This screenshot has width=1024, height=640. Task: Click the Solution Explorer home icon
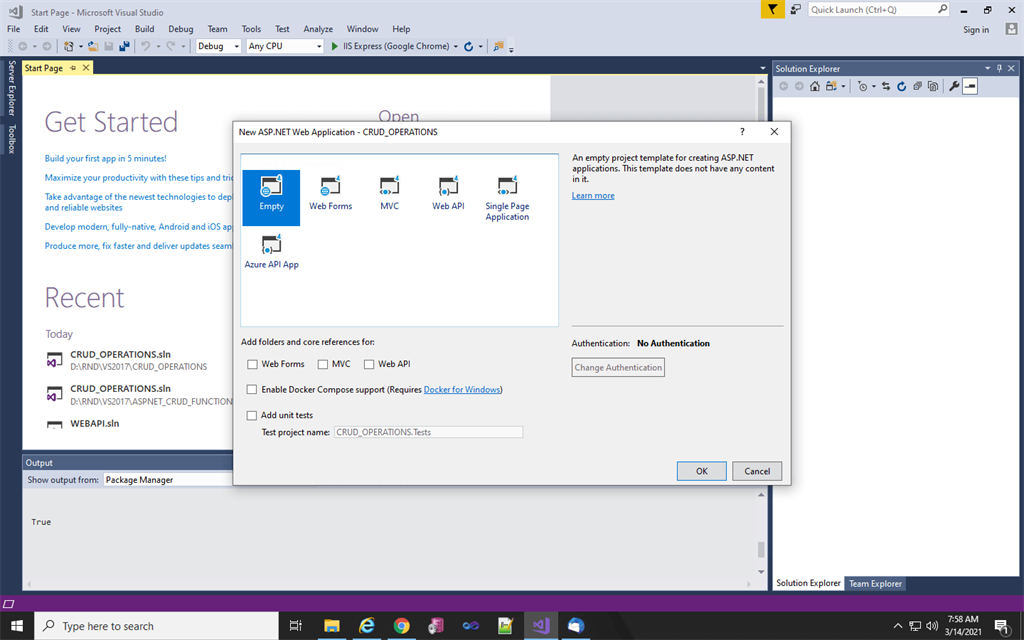pyautogui.click(x=815, y=85)
